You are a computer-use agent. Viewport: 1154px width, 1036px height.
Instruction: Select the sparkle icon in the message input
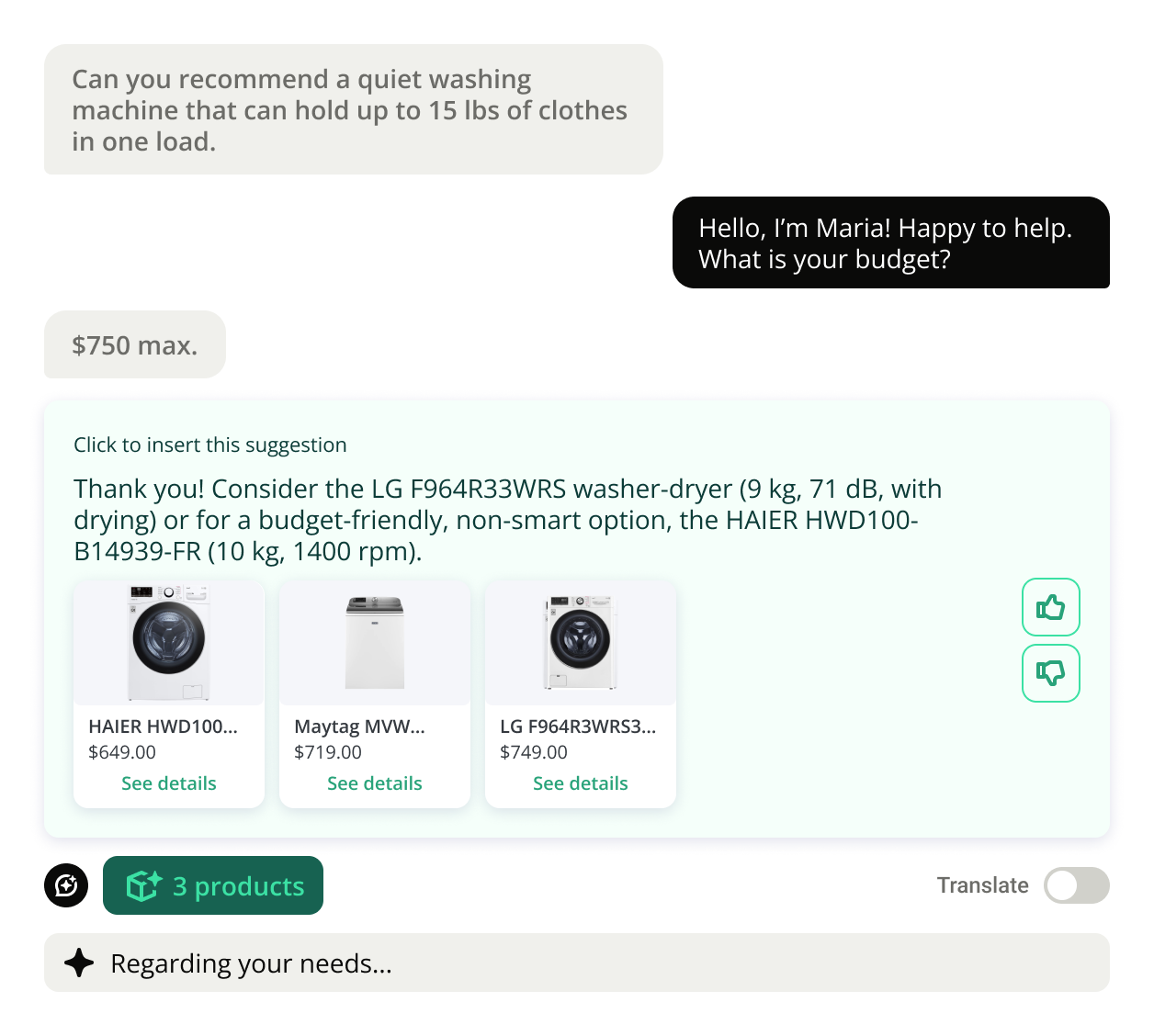click(x=80, y=963)
